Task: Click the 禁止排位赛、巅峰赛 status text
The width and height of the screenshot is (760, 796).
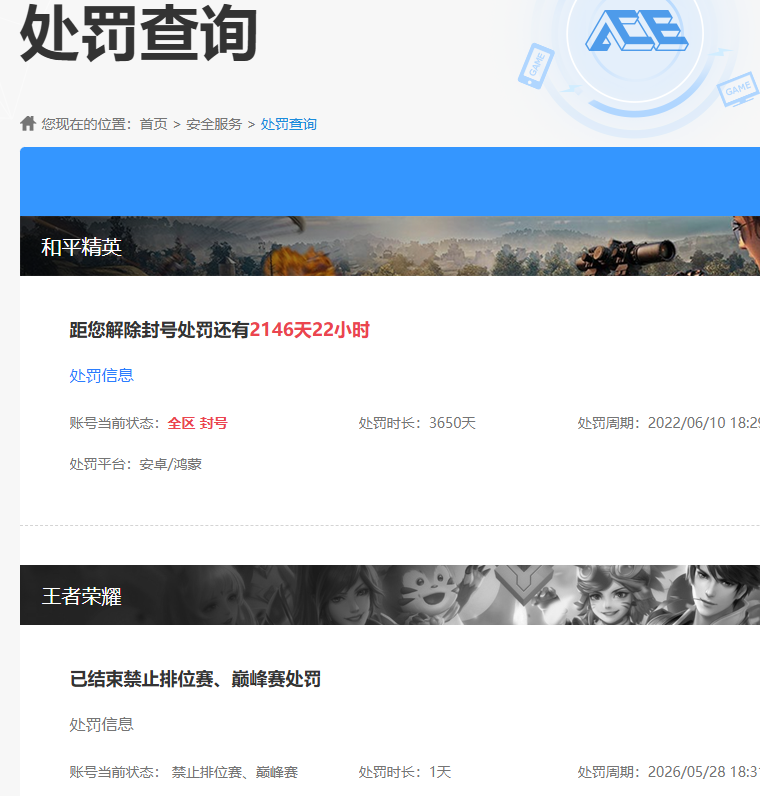Action: [235, 772]
